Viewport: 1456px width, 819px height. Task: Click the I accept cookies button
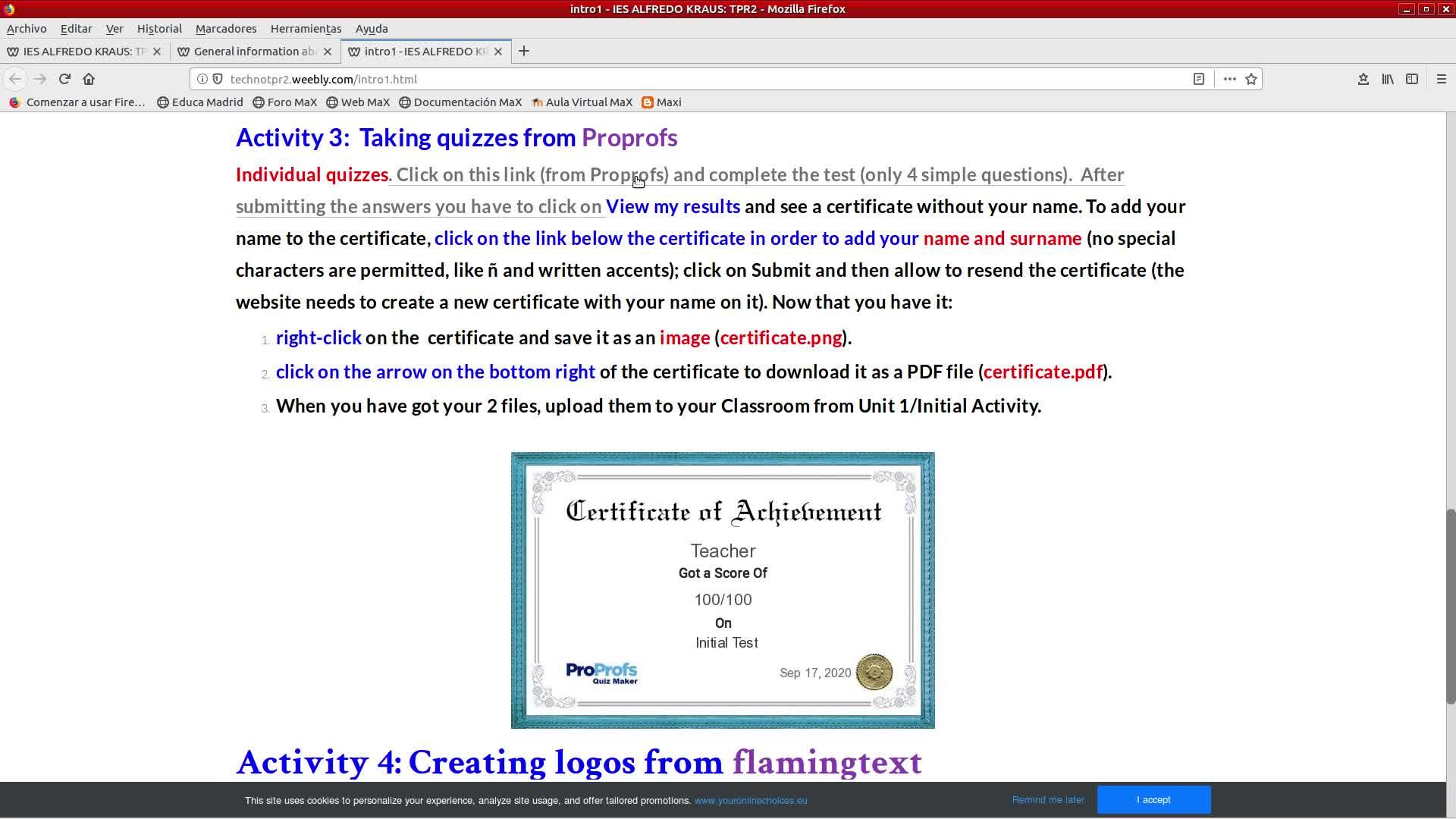[1153, 800]
